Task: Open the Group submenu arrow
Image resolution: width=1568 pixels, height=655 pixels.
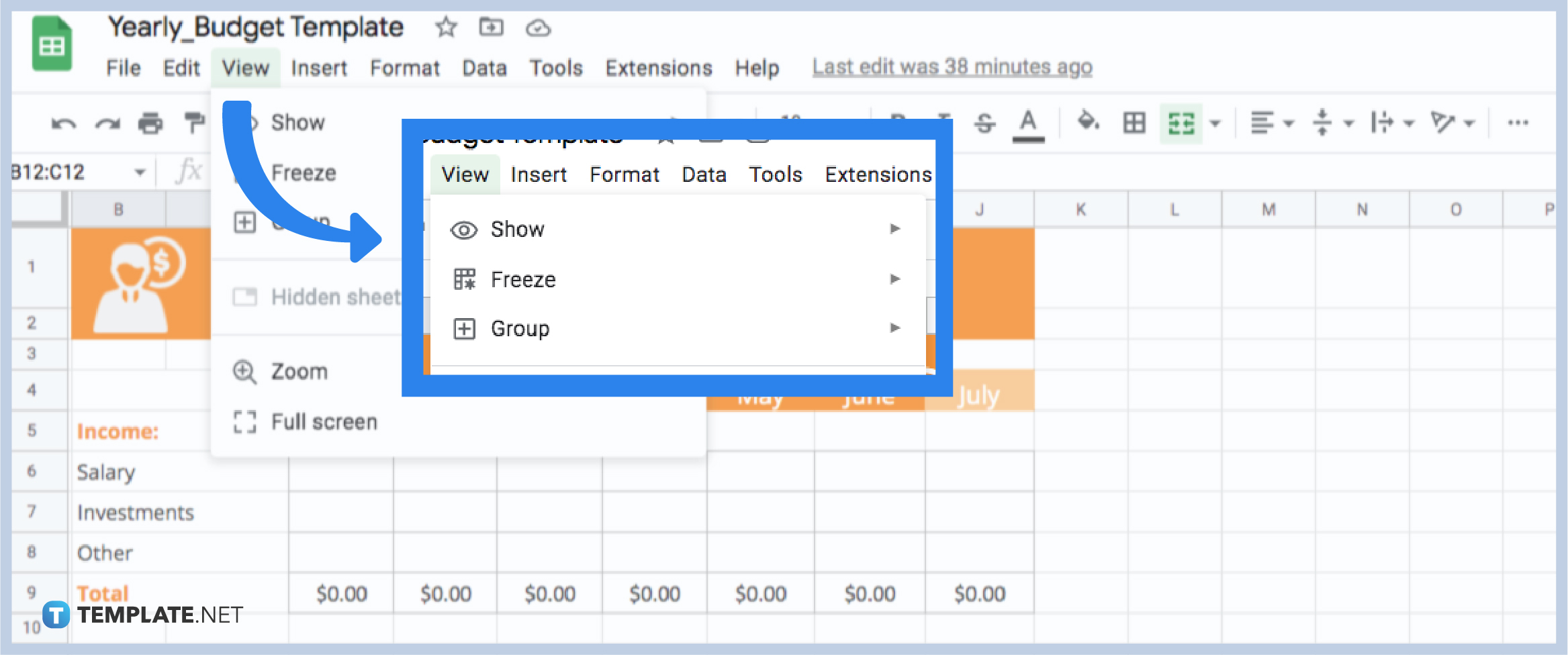Action: pos(895,328)
